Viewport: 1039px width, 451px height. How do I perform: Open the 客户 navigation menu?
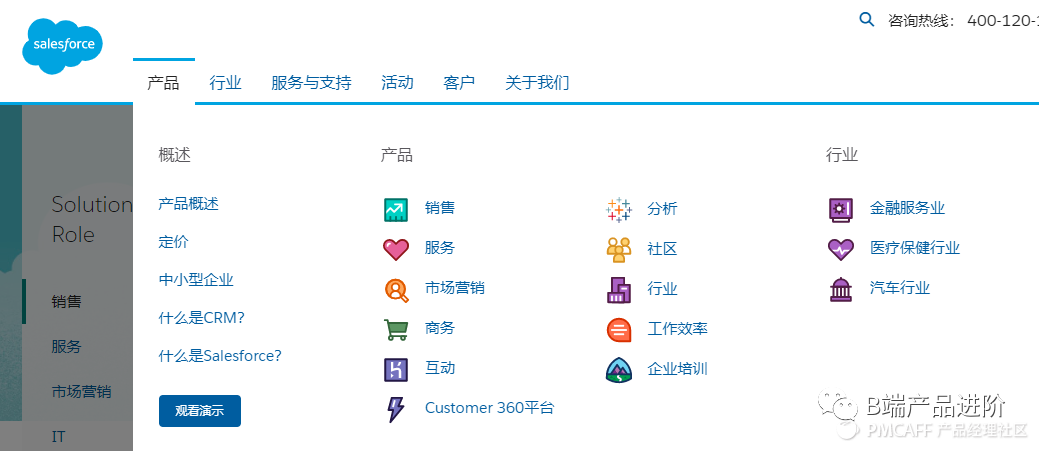click(459, 83)
